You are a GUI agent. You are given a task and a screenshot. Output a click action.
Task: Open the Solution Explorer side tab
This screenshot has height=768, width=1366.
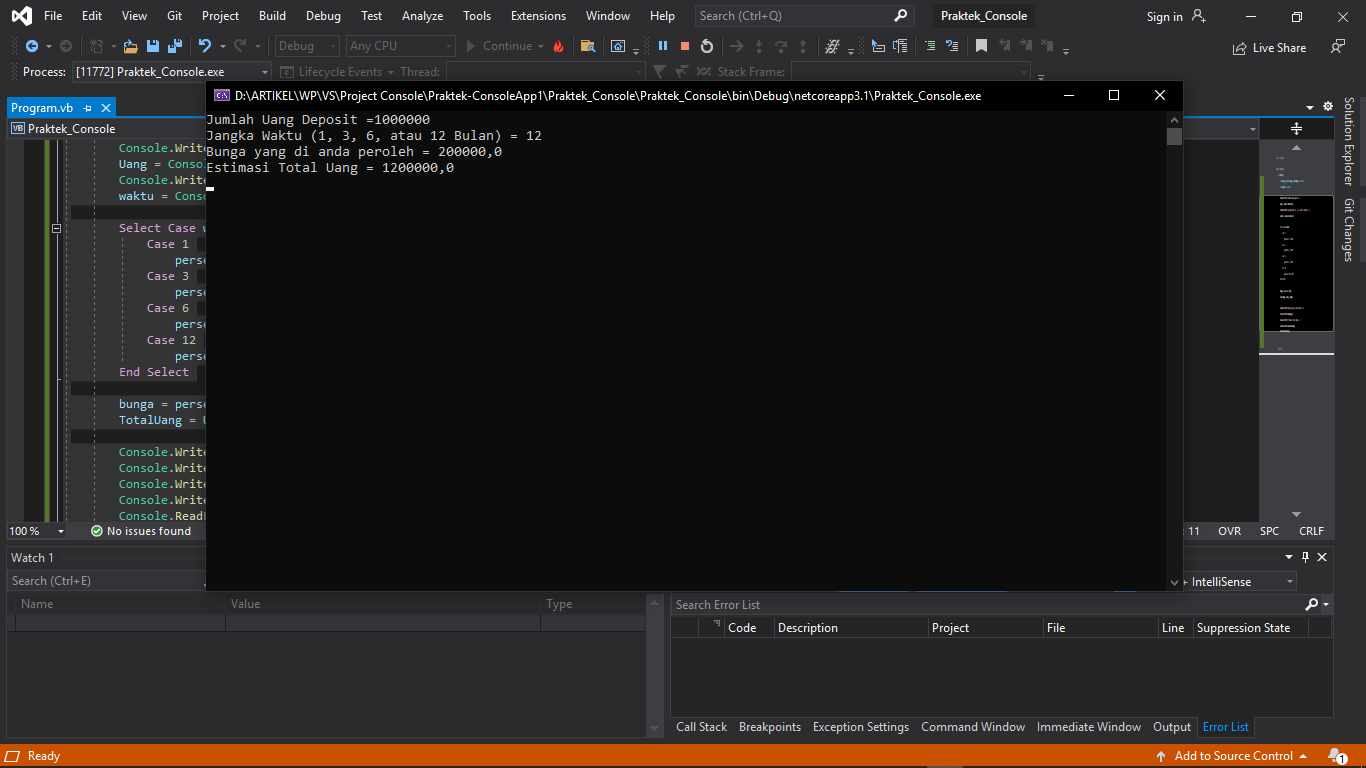(1349, 141)
